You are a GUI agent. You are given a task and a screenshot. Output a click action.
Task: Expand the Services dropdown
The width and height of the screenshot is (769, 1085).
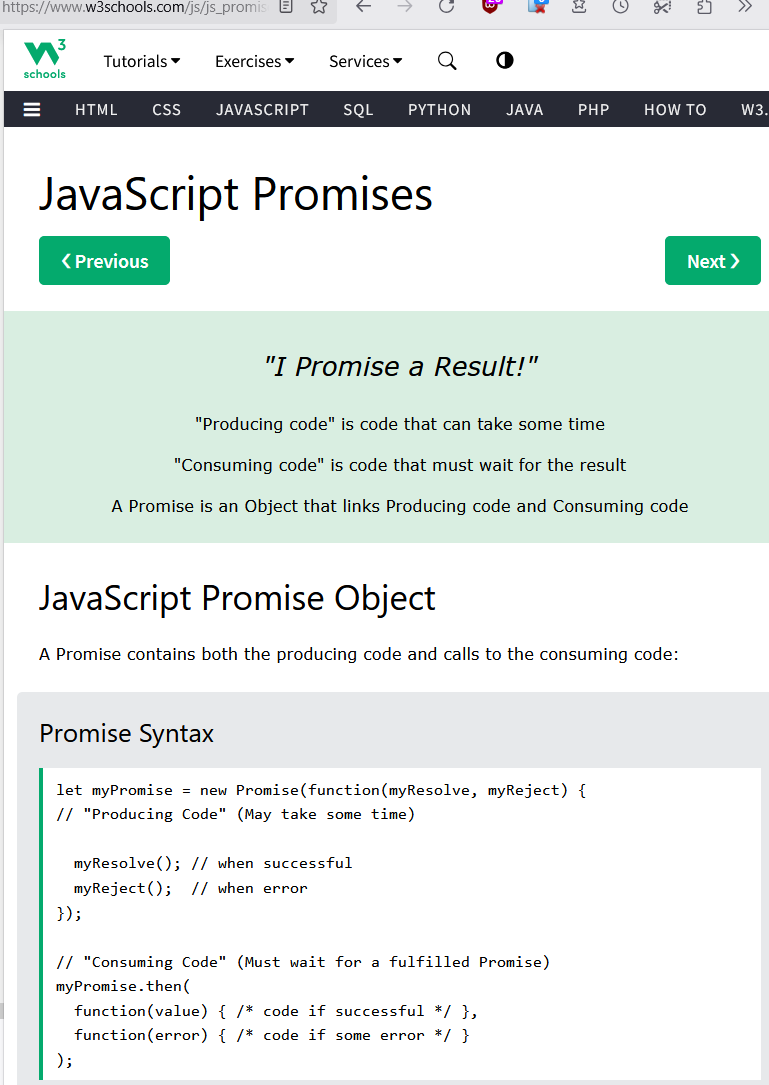tap(365, 62)
